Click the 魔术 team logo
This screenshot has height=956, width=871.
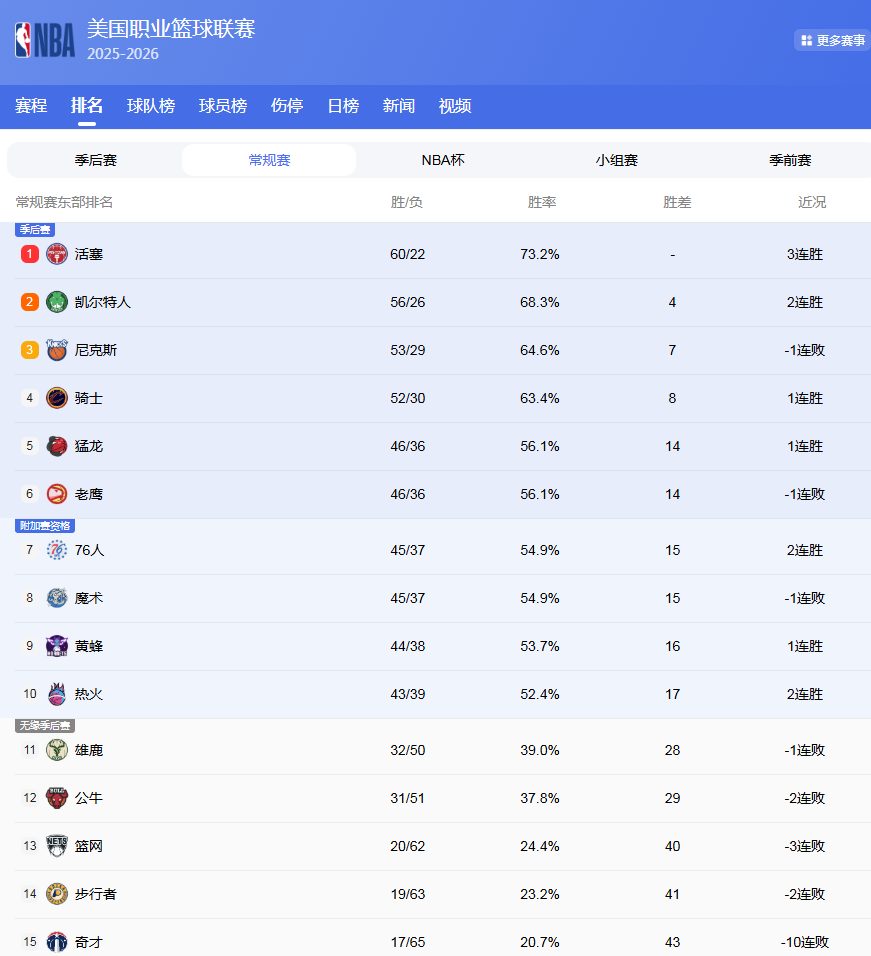[57, 598]
